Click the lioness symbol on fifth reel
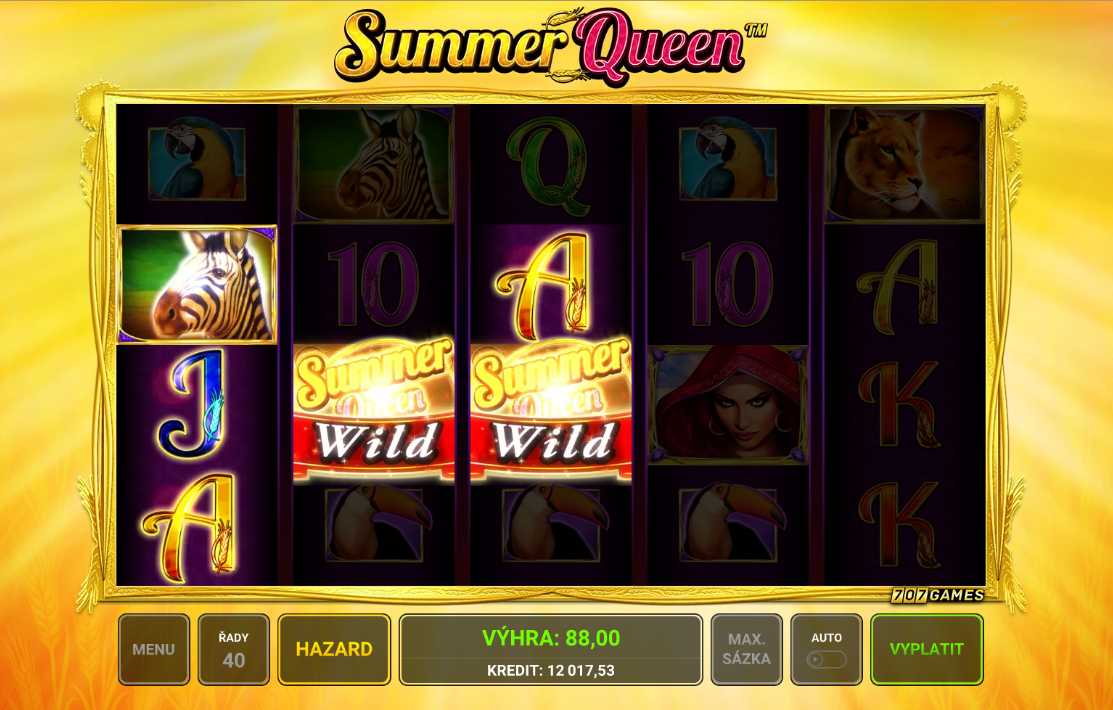The image size is (1113, 710). (x=905, y=164)
